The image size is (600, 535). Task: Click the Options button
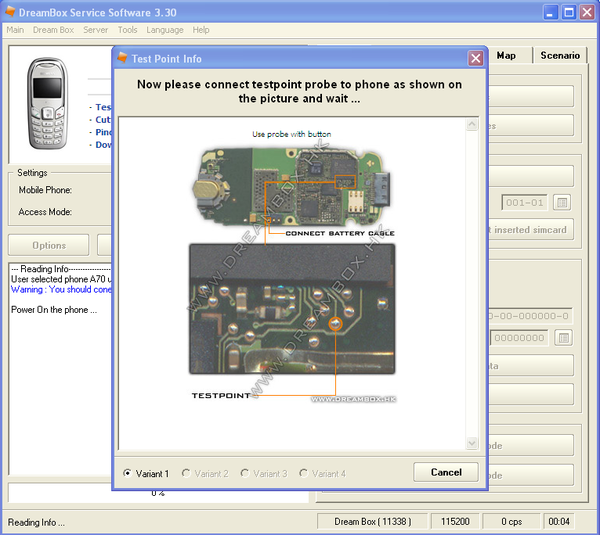[49, 245]
